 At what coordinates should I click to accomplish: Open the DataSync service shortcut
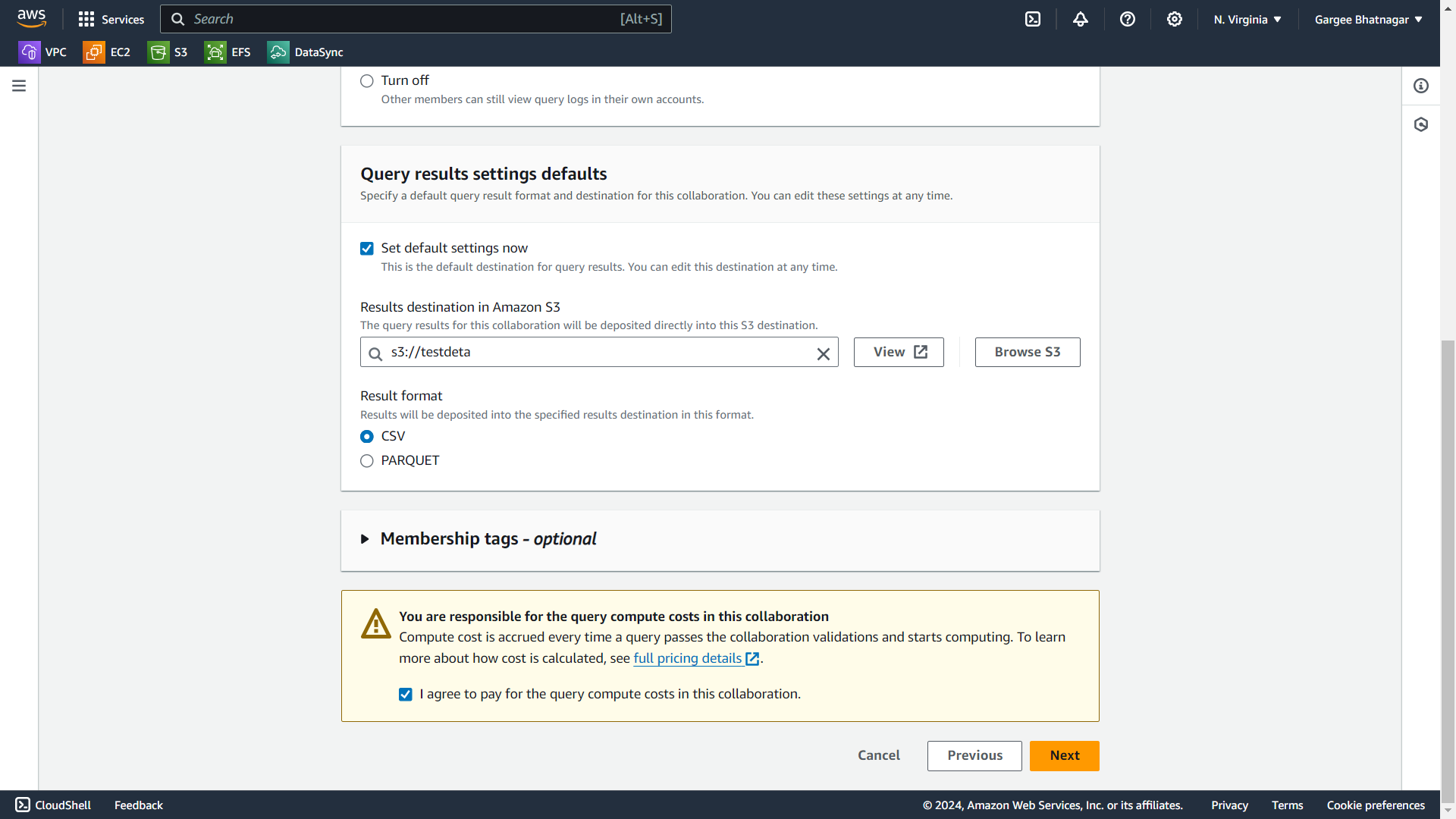(306, 52)
